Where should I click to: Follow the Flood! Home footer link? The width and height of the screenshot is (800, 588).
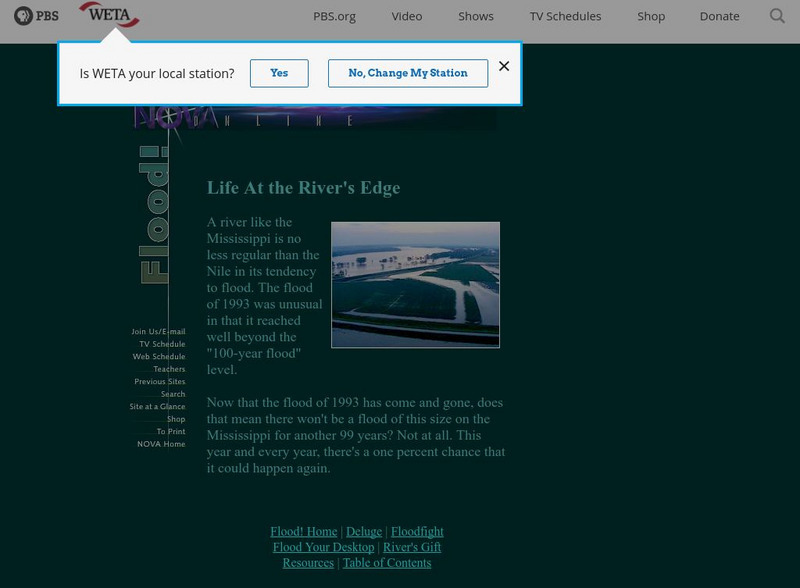click(x=304, y=531)
